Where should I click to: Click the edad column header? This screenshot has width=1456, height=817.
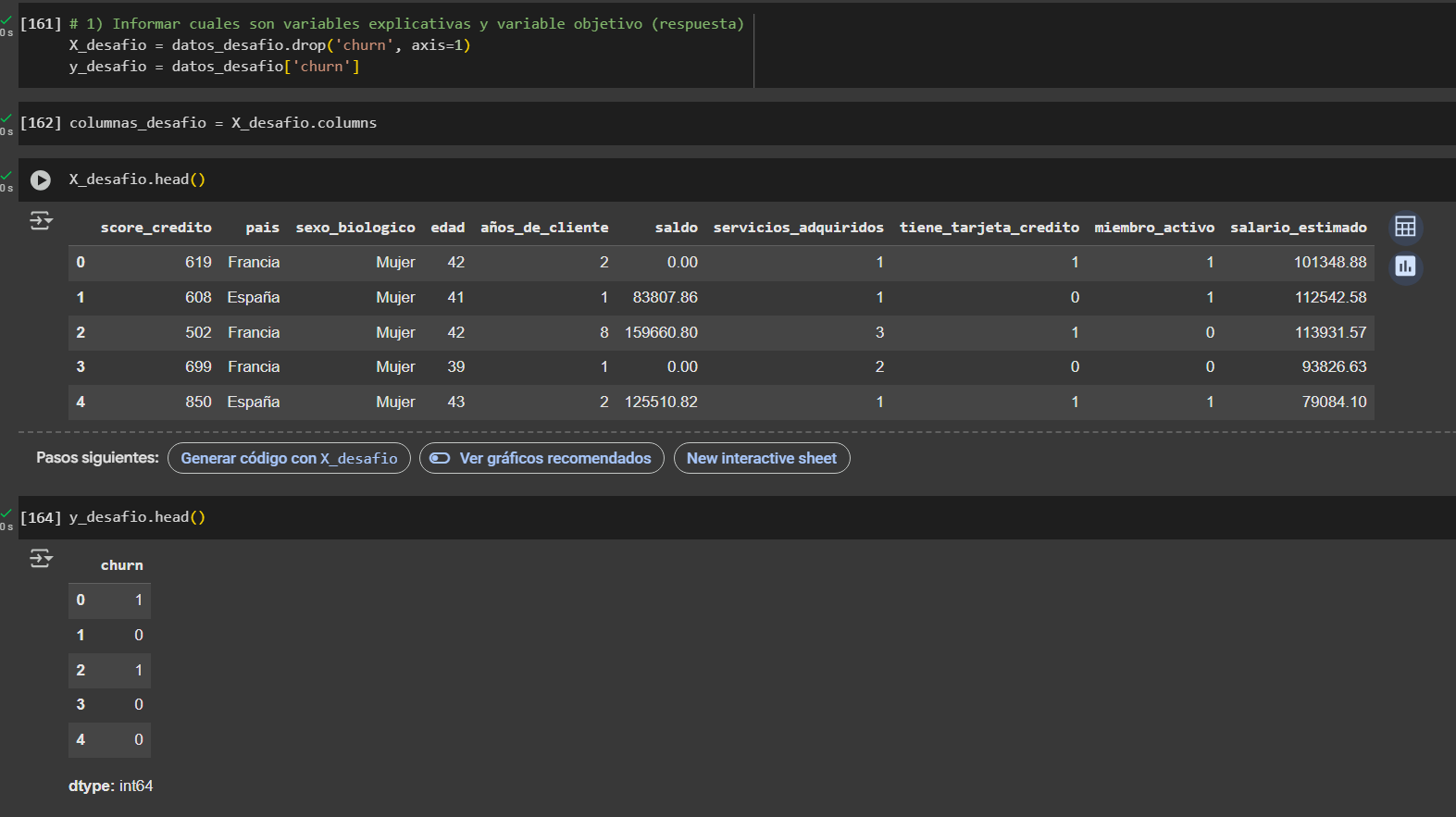448,228
